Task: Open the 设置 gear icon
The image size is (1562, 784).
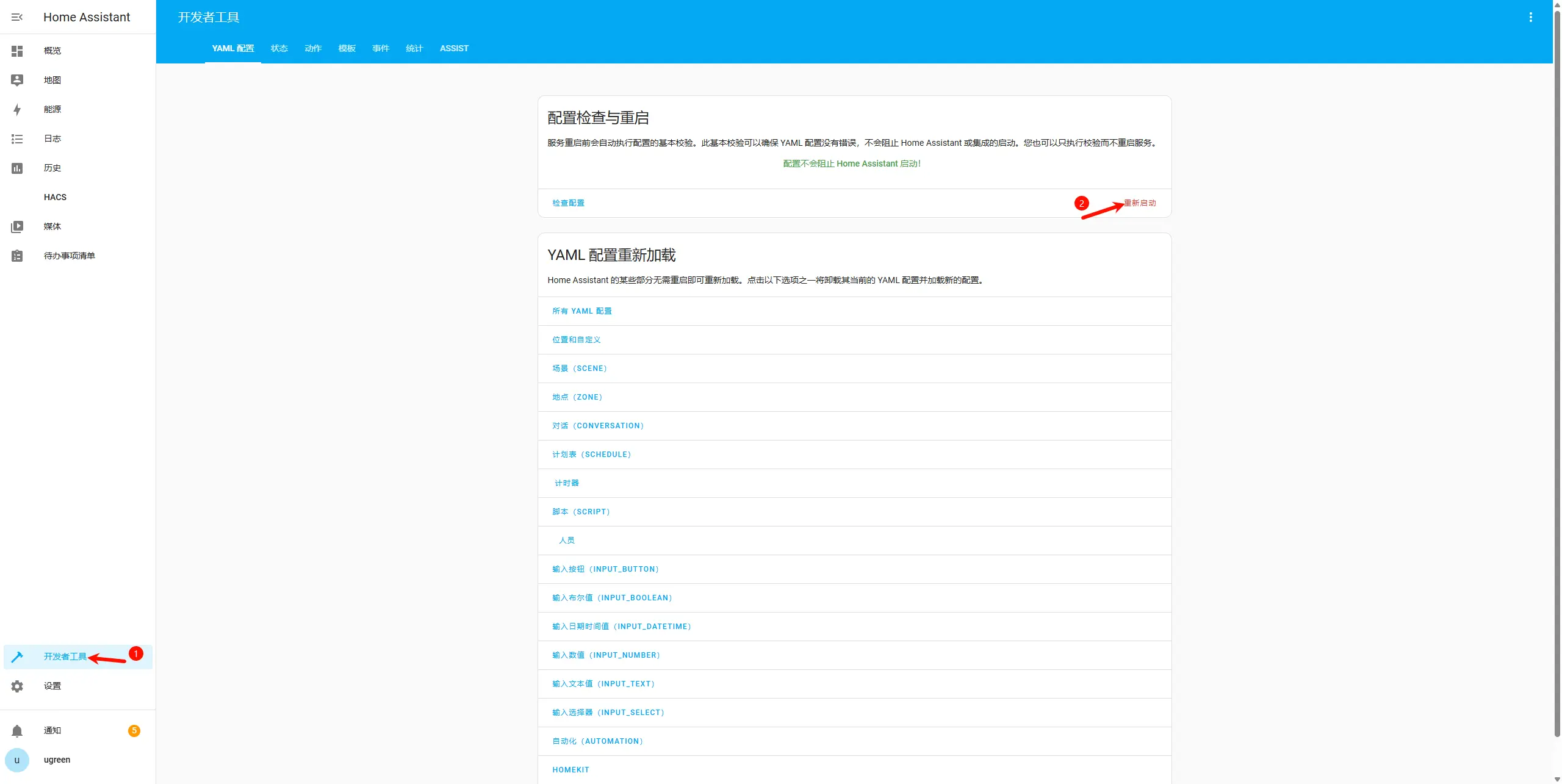Action: [17, 686]
